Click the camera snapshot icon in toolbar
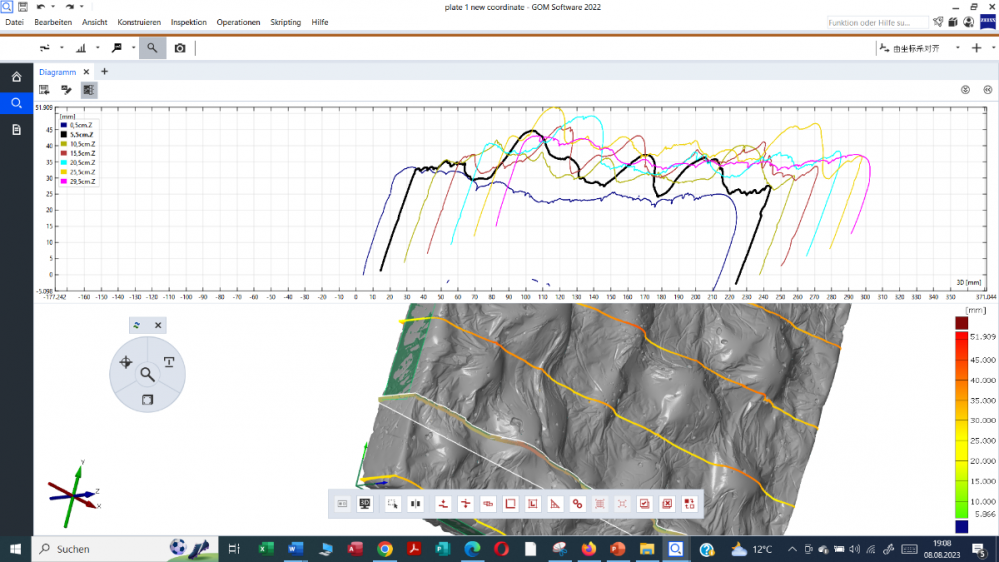 pos(180,47)
